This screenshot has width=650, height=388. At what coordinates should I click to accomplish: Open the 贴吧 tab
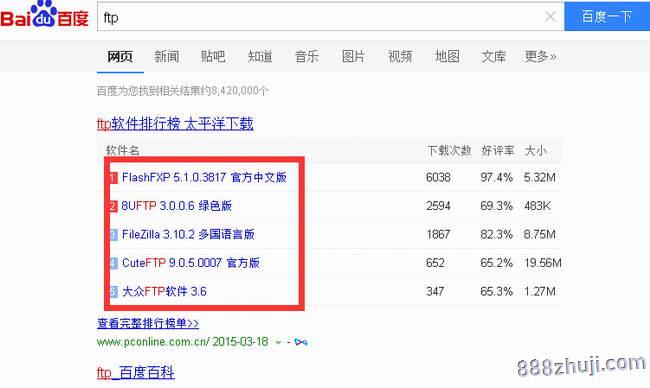click(213, 56)
